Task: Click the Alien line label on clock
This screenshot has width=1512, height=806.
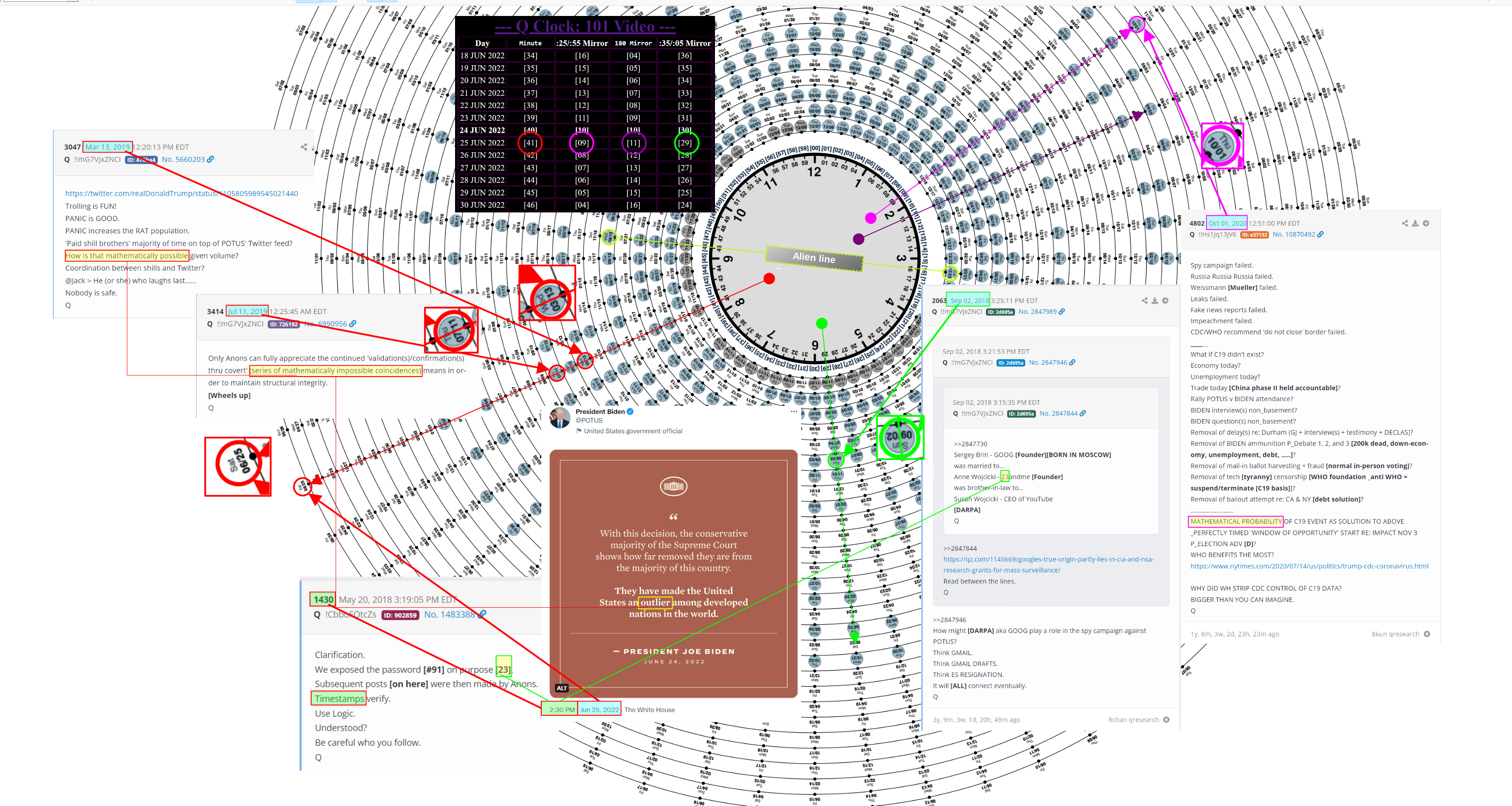Action: (x=814, y=258)
